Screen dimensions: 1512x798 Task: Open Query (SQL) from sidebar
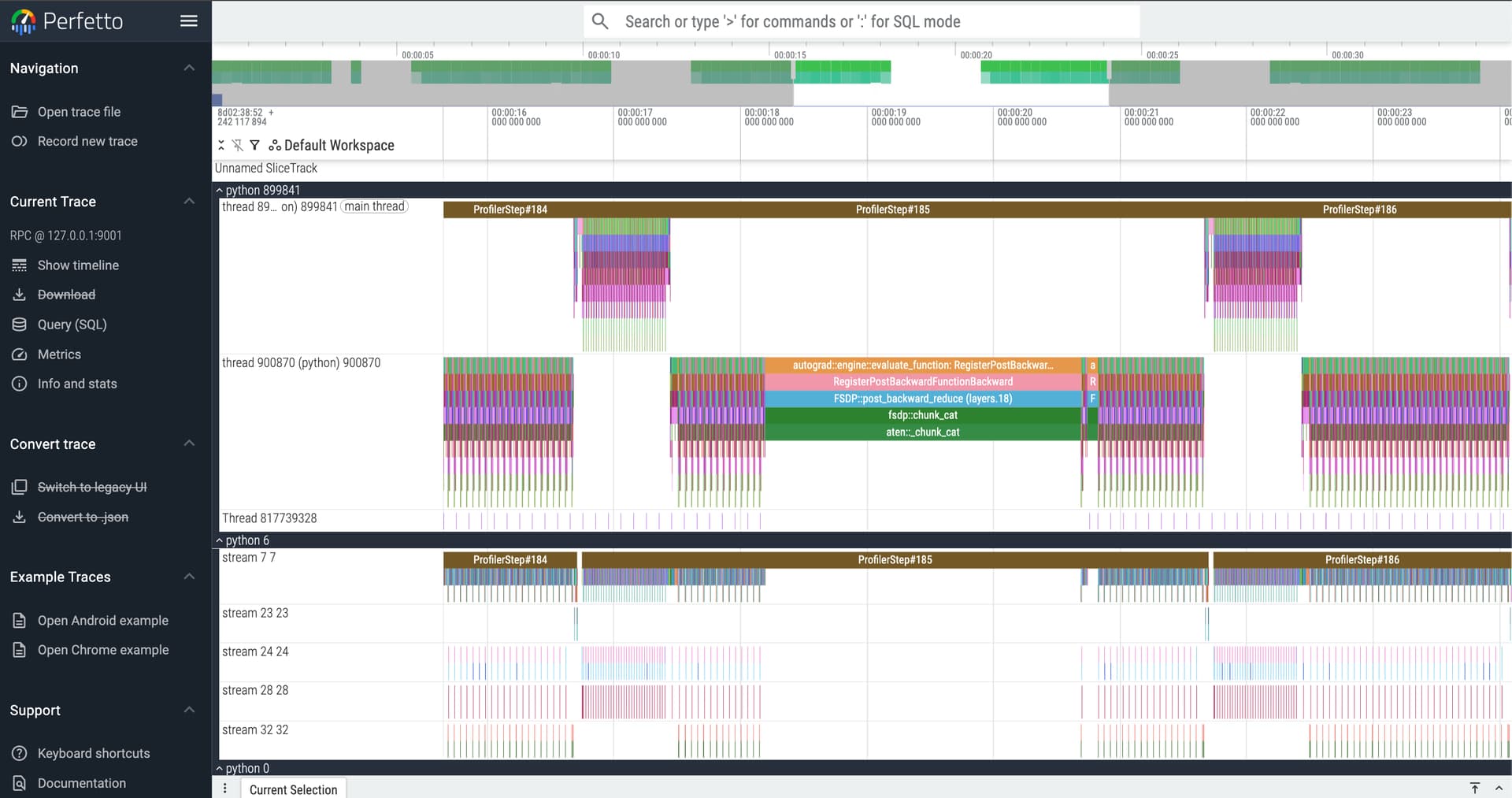tap(72, 325)
